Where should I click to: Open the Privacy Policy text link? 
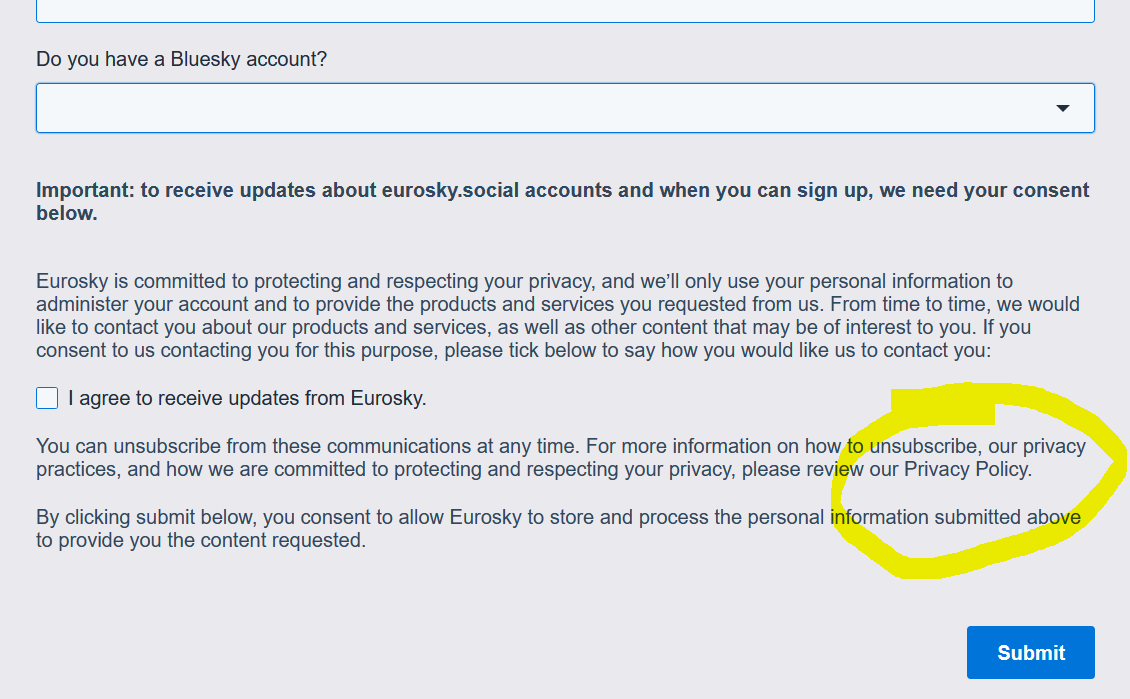point(966,469)
